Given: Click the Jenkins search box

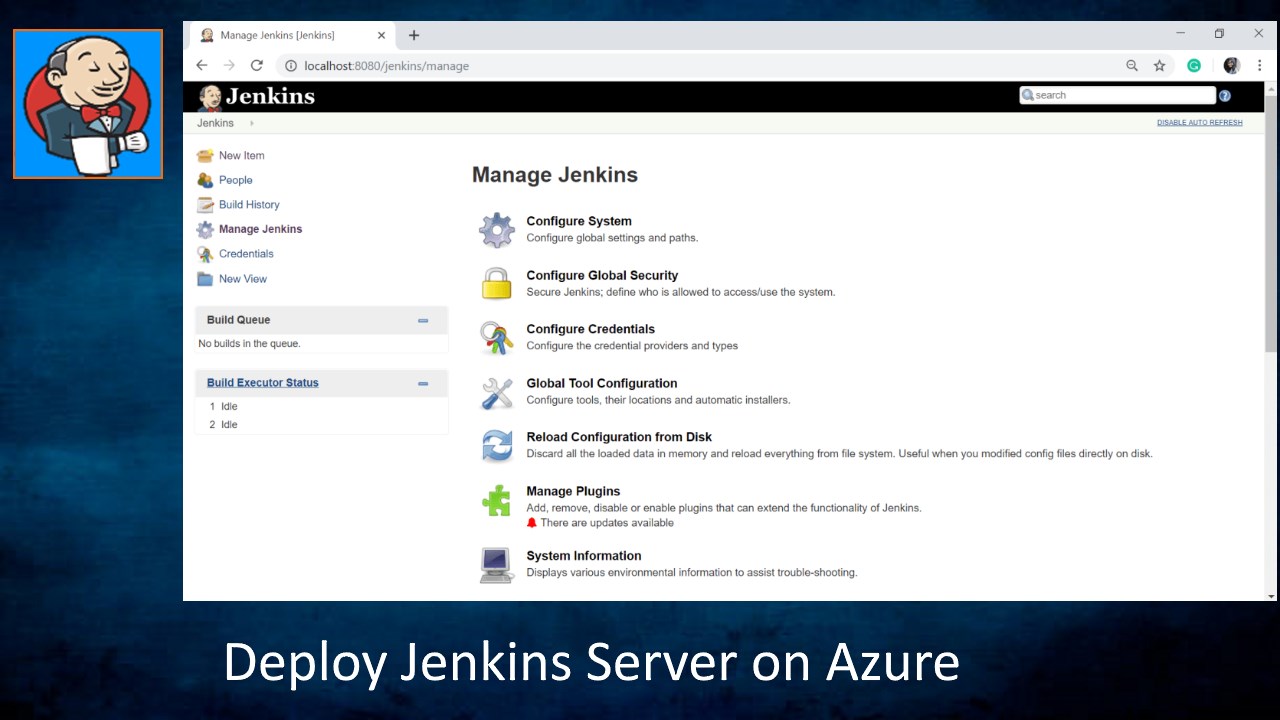Looking at the screenshot, I should click(x=1117, y=95).
